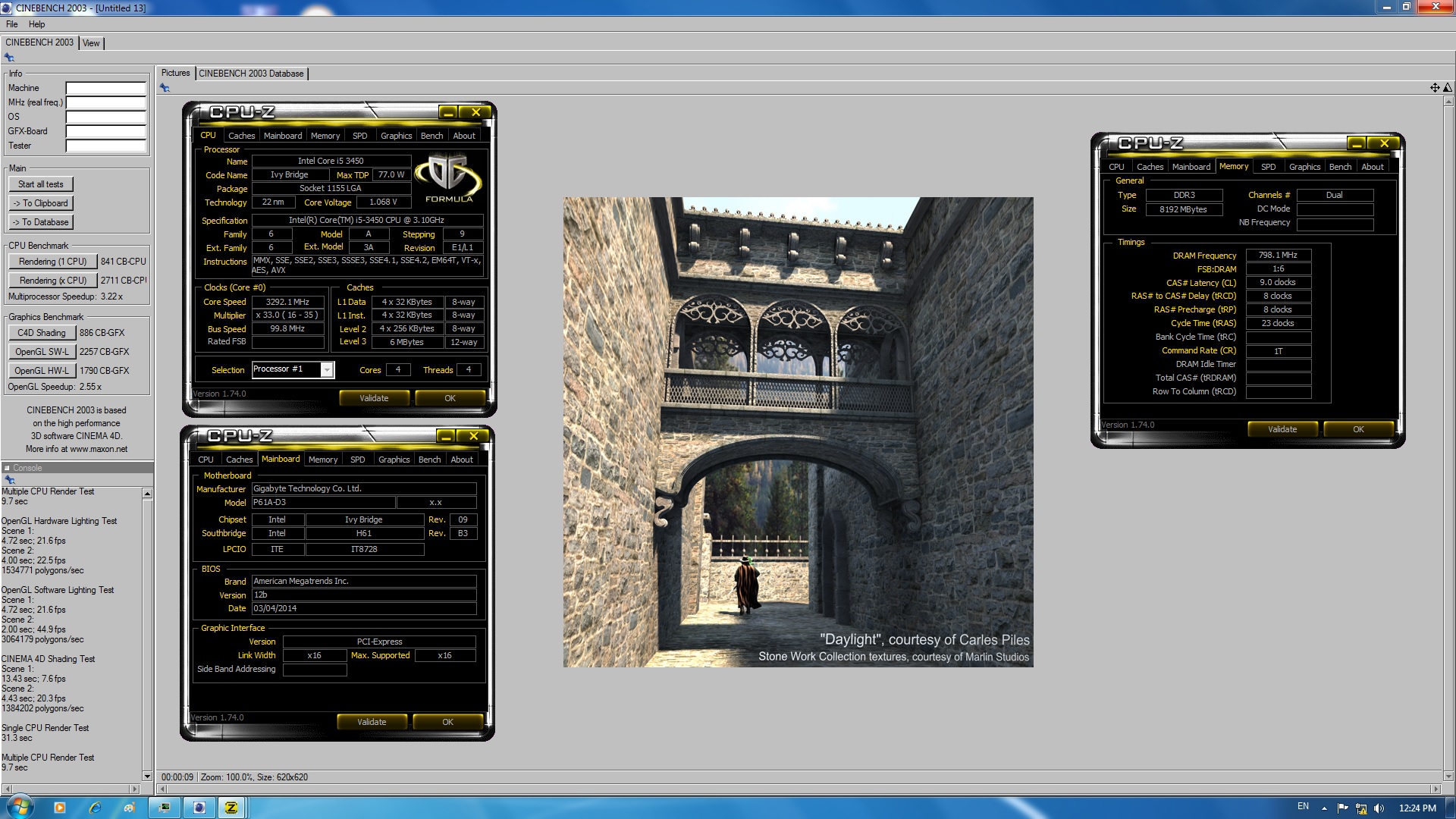The height and width of the screenshot is (819, 1456).
Task: Run the Rendering (1 CPU) benchmark
Action: [53, 262]
